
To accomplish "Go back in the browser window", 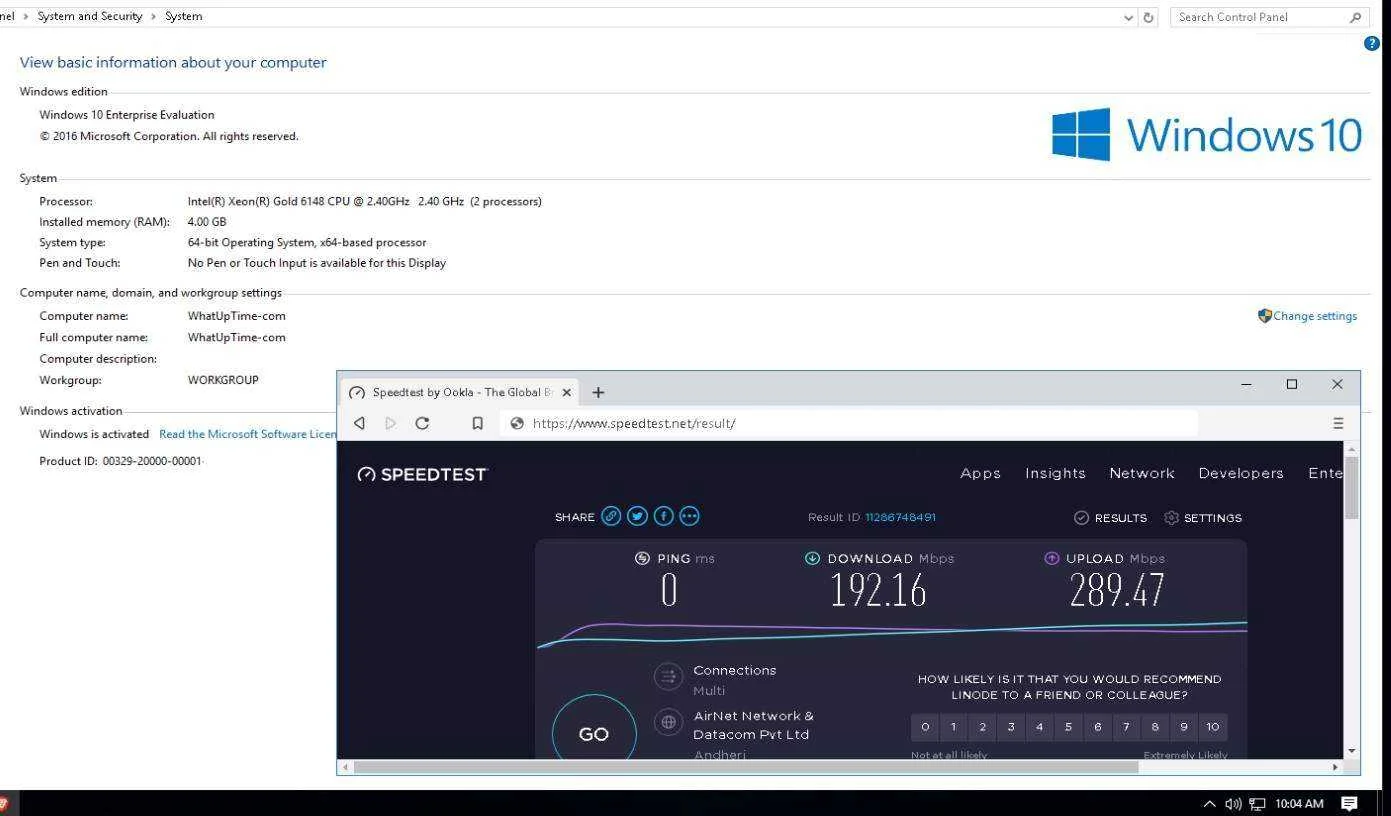I will point(360,423).
